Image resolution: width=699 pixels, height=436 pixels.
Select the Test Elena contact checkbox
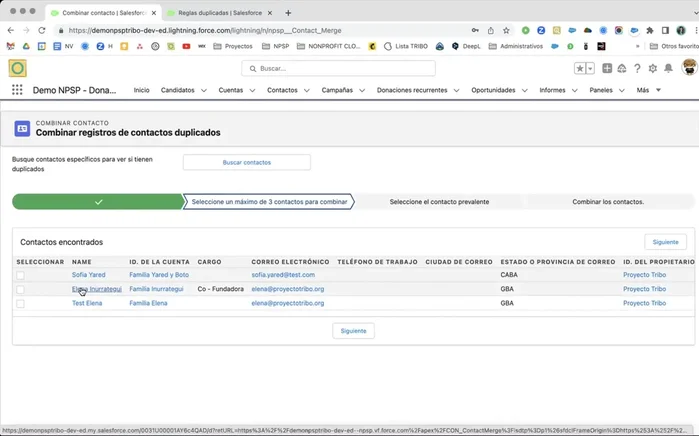tap(20, 304)
